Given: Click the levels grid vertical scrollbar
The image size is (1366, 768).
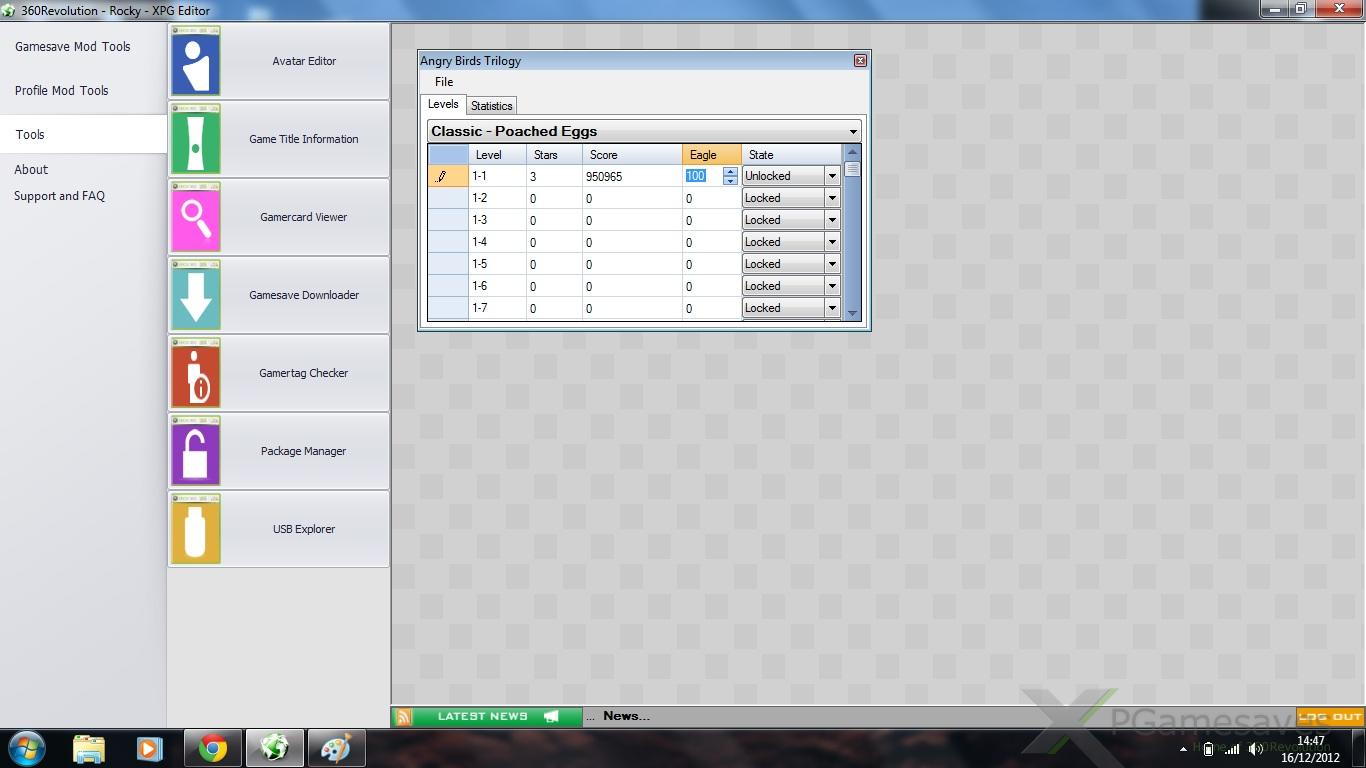Looking at the screenshot, I should click(852, 240).
